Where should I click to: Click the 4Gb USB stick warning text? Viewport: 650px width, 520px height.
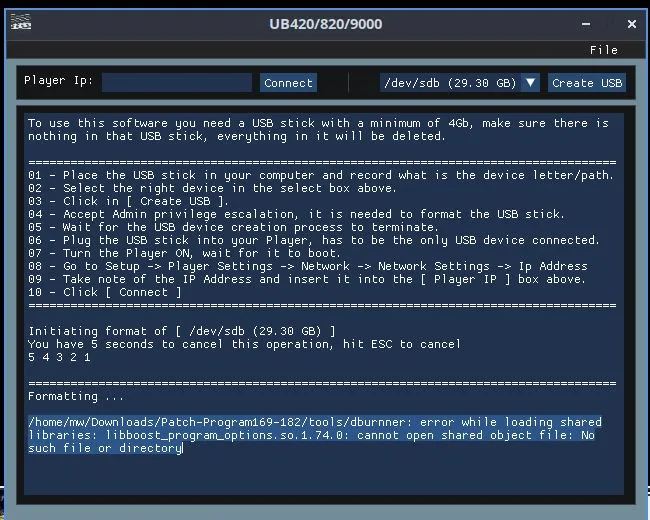318,129
